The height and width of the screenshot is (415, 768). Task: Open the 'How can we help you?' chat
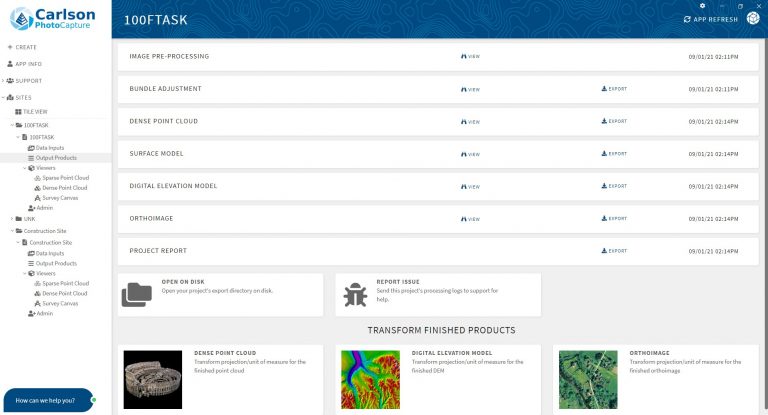pos(48,400)
